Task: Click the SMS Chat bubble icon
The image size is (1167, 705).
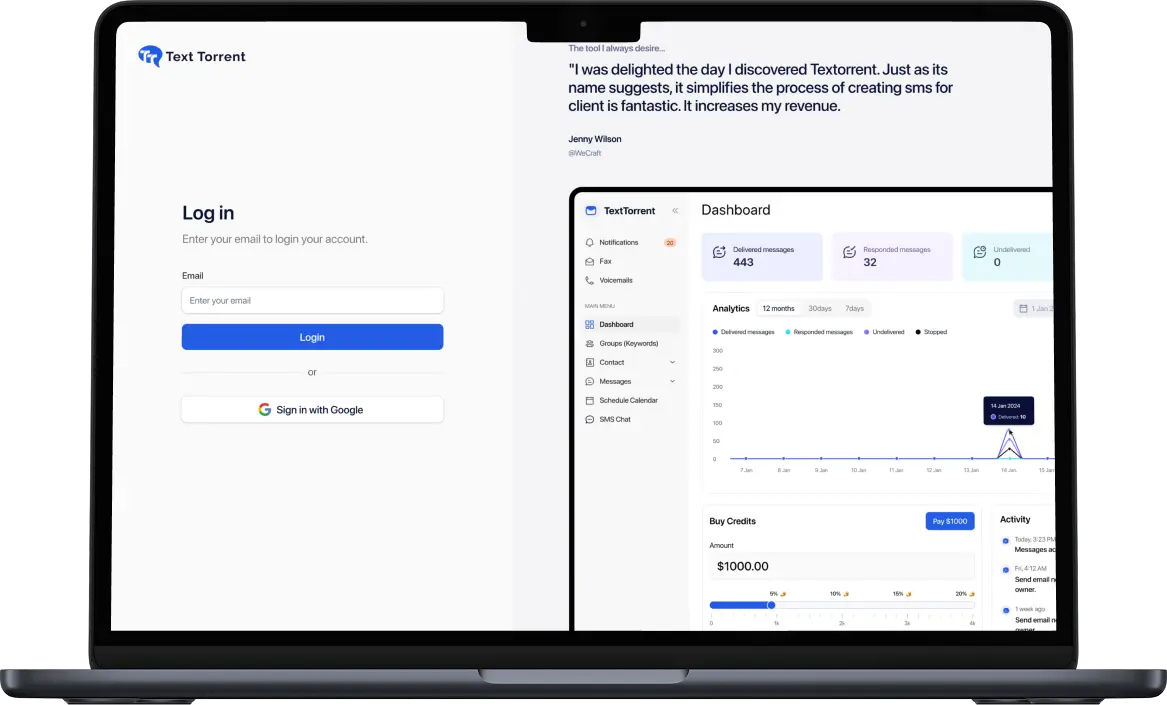Action: point(590,419)
